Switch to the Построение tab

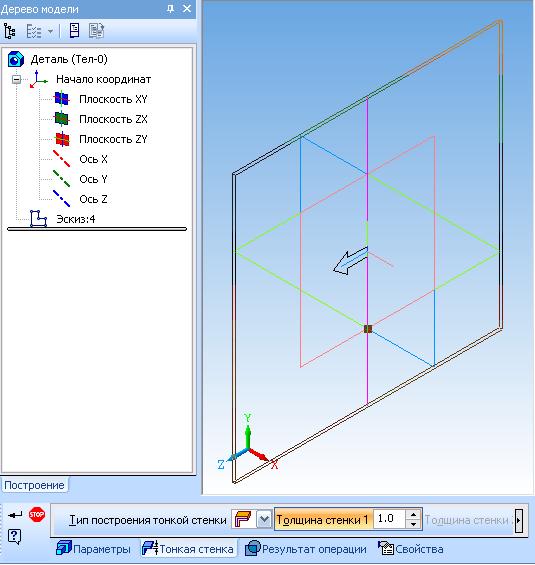coord(34,485)
